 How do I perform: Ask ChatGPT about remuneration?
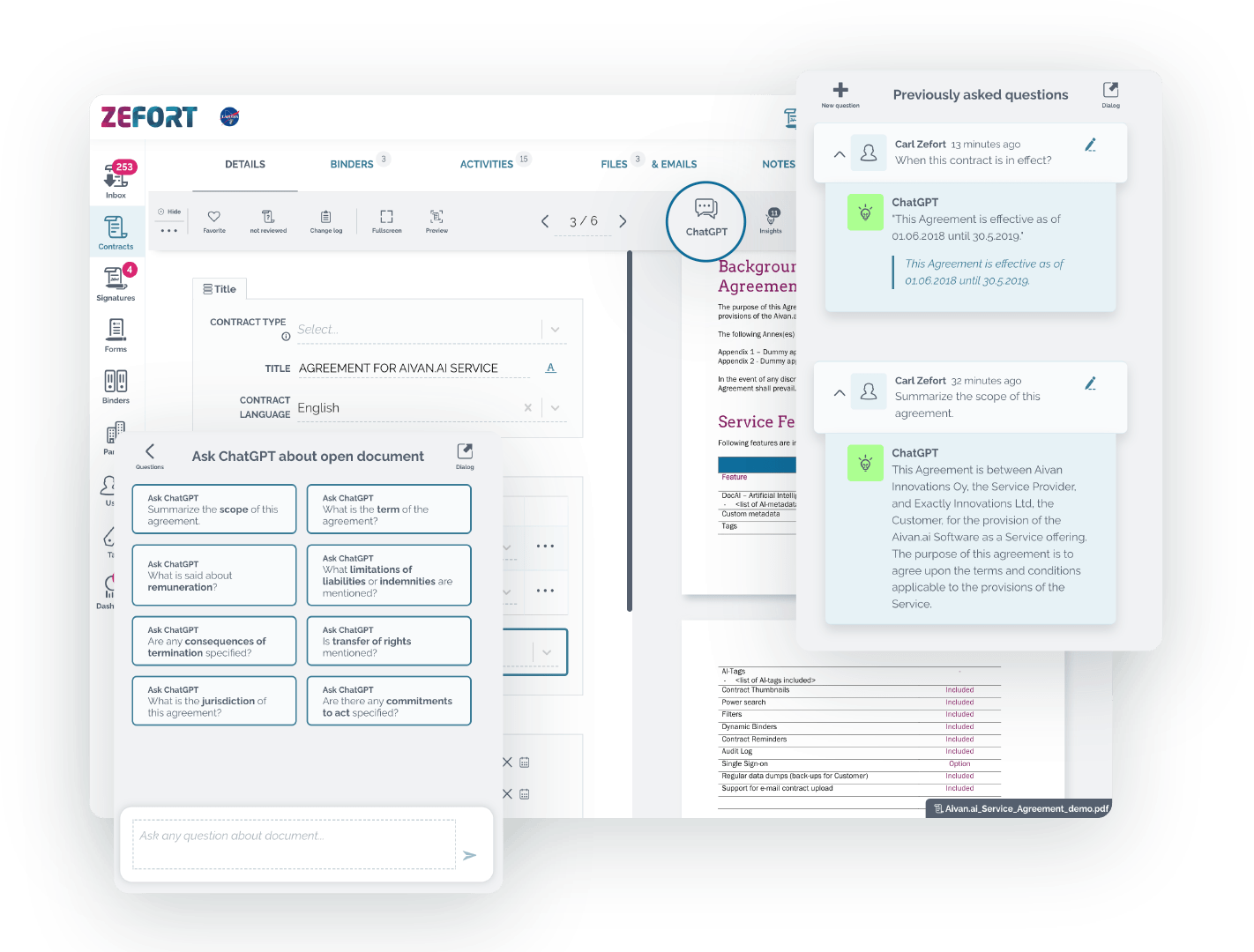pos(214,575)
